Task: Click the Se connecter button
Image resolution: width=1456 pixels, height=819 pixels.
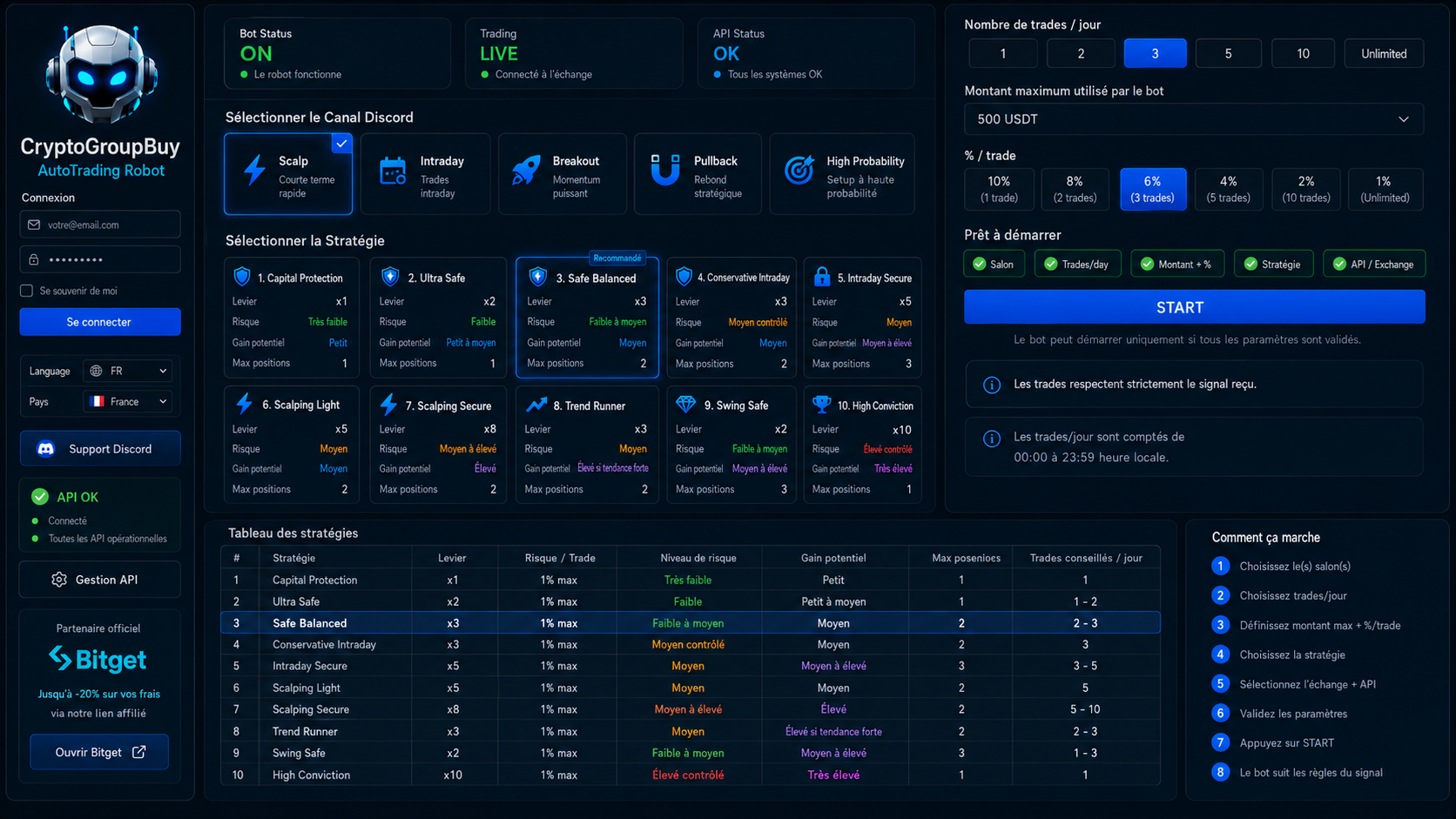Action: point(100,322)
